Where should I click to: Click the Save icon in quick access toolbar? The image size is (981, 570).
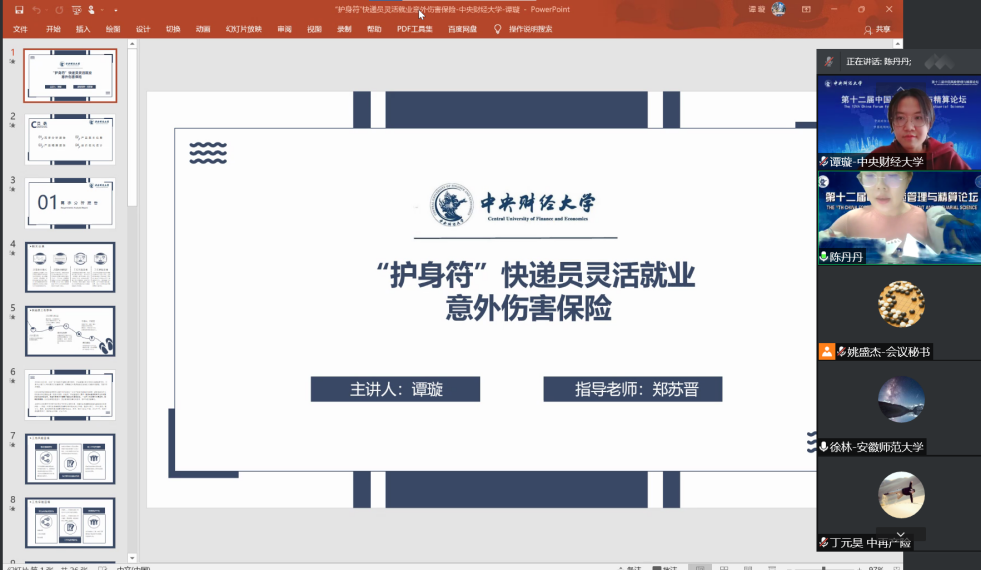click(18, 9)
